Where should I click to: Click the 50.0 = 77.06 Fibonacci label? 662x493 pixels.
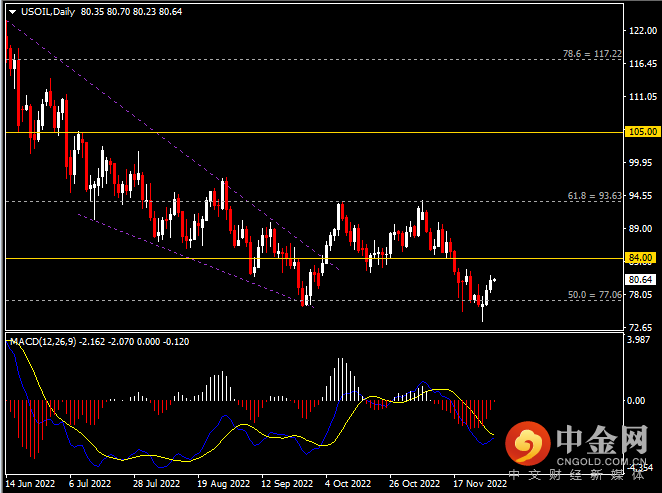[x=593, y=295]
